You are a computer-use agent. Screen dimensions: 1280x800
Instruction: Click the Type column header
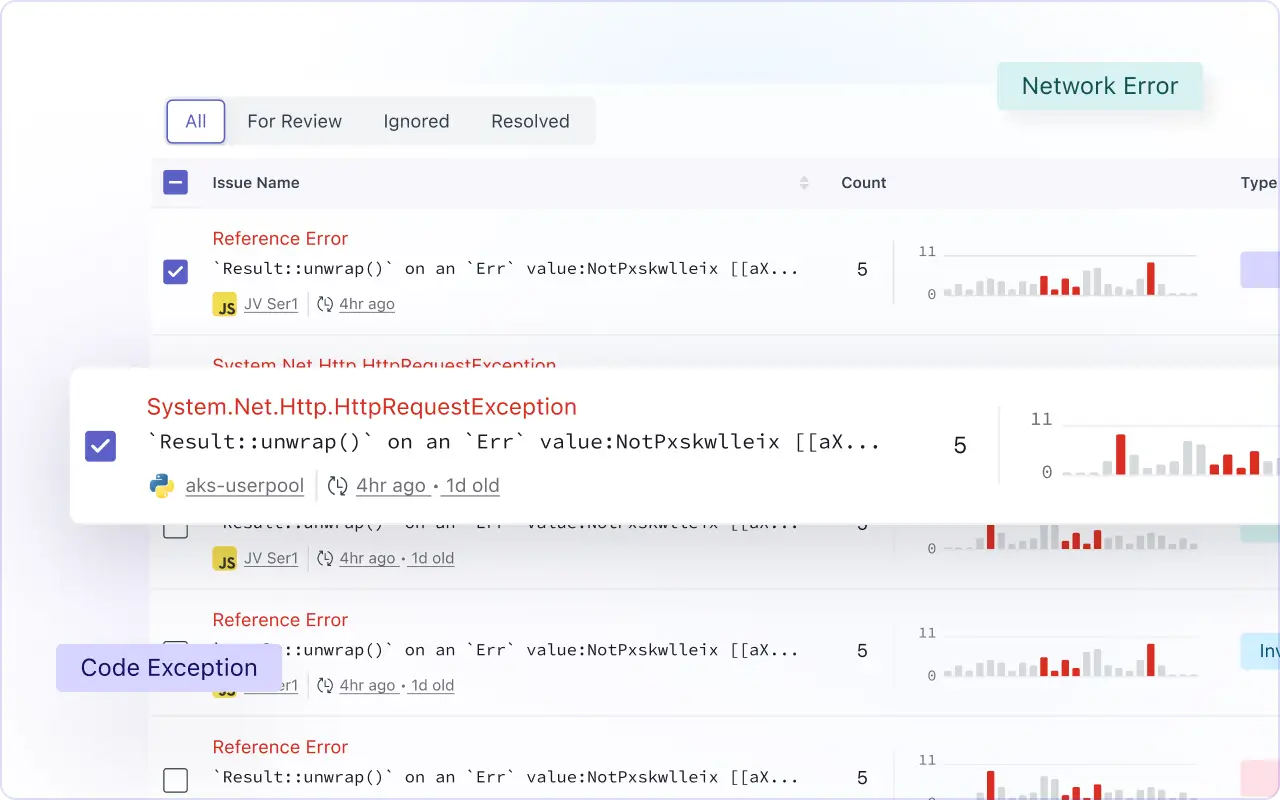click(1259, 183)
